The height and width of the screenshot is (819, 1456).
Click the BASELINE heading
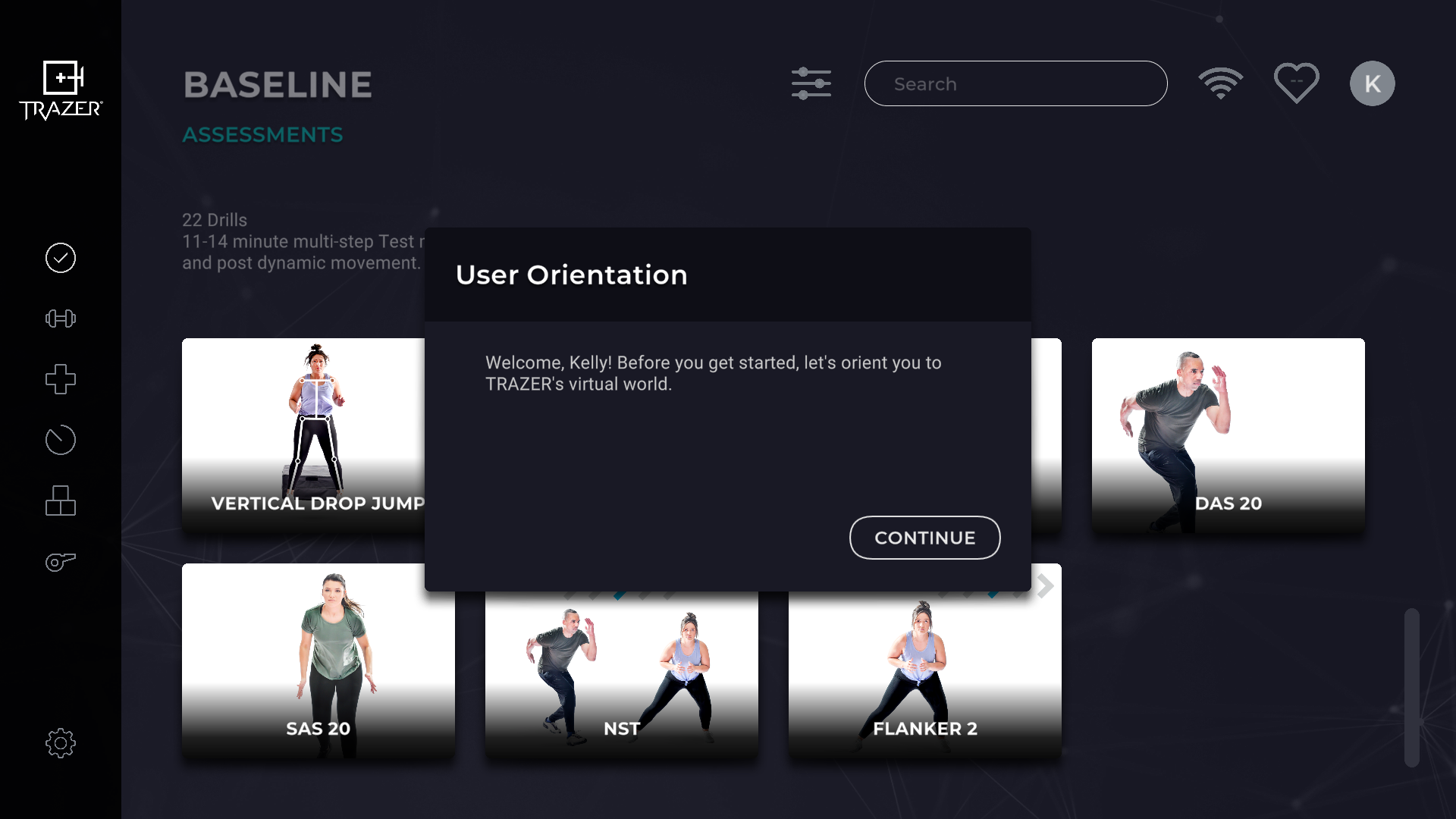pos(278,84)
